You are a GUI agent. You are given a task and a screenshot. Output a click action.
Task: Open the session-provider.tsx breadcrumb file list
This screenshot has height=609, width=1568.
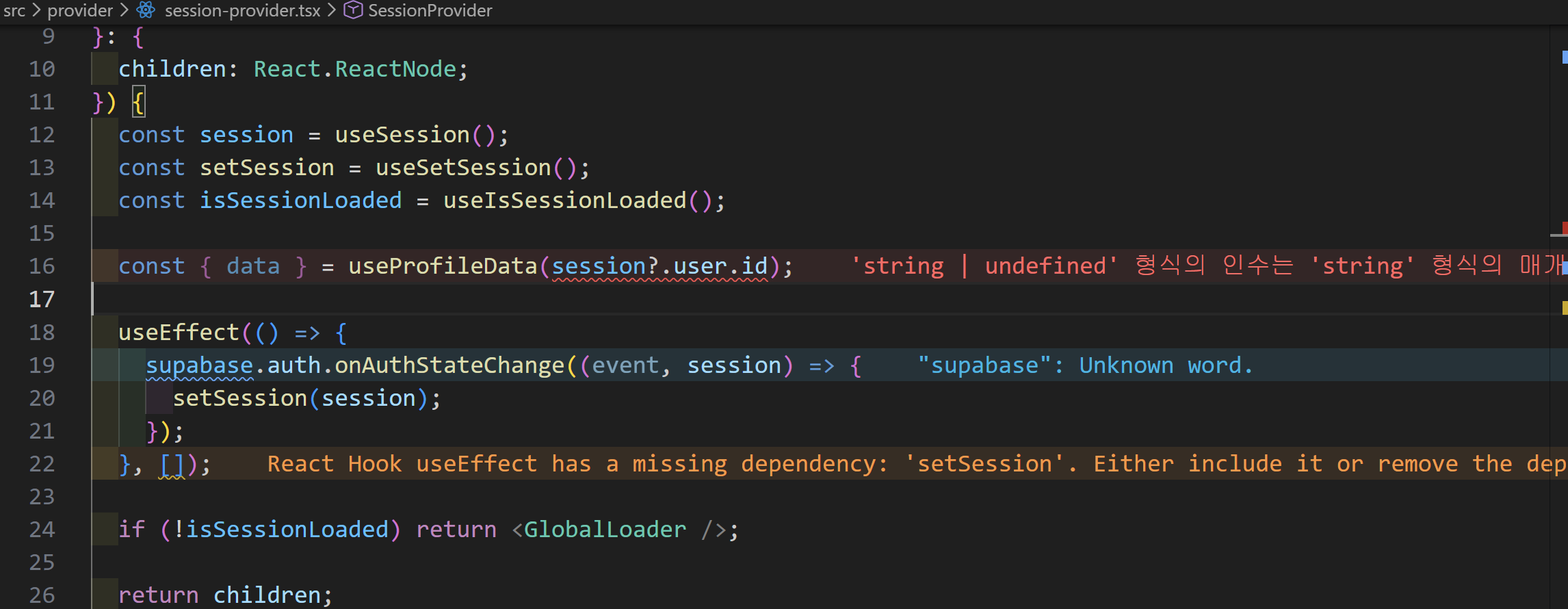pos(242,10)
